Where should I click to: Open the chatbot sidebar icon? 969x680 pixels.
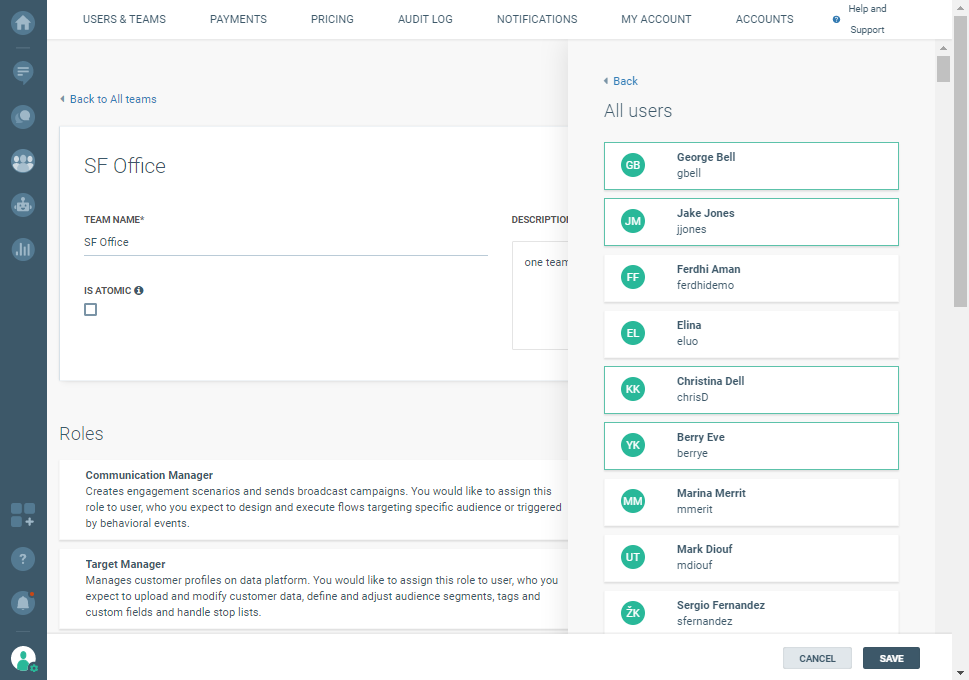point(23,204)
